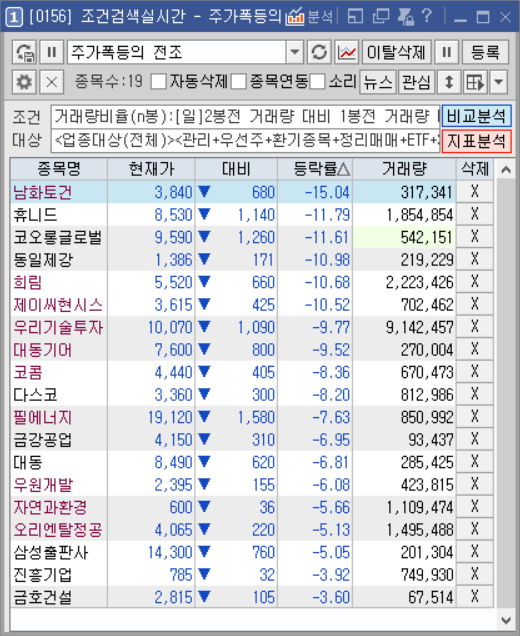This screenshot has width=520, height=636.
Task: Select 코콤 stock name
Action: [28, 372]
